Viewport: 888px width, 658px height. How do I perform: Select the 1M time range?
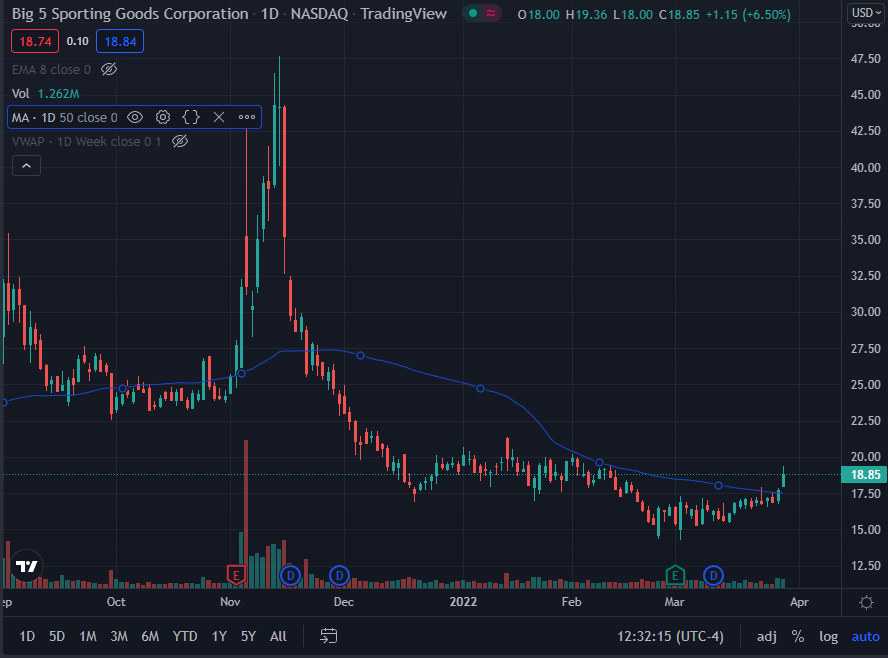tap(88, 636)
